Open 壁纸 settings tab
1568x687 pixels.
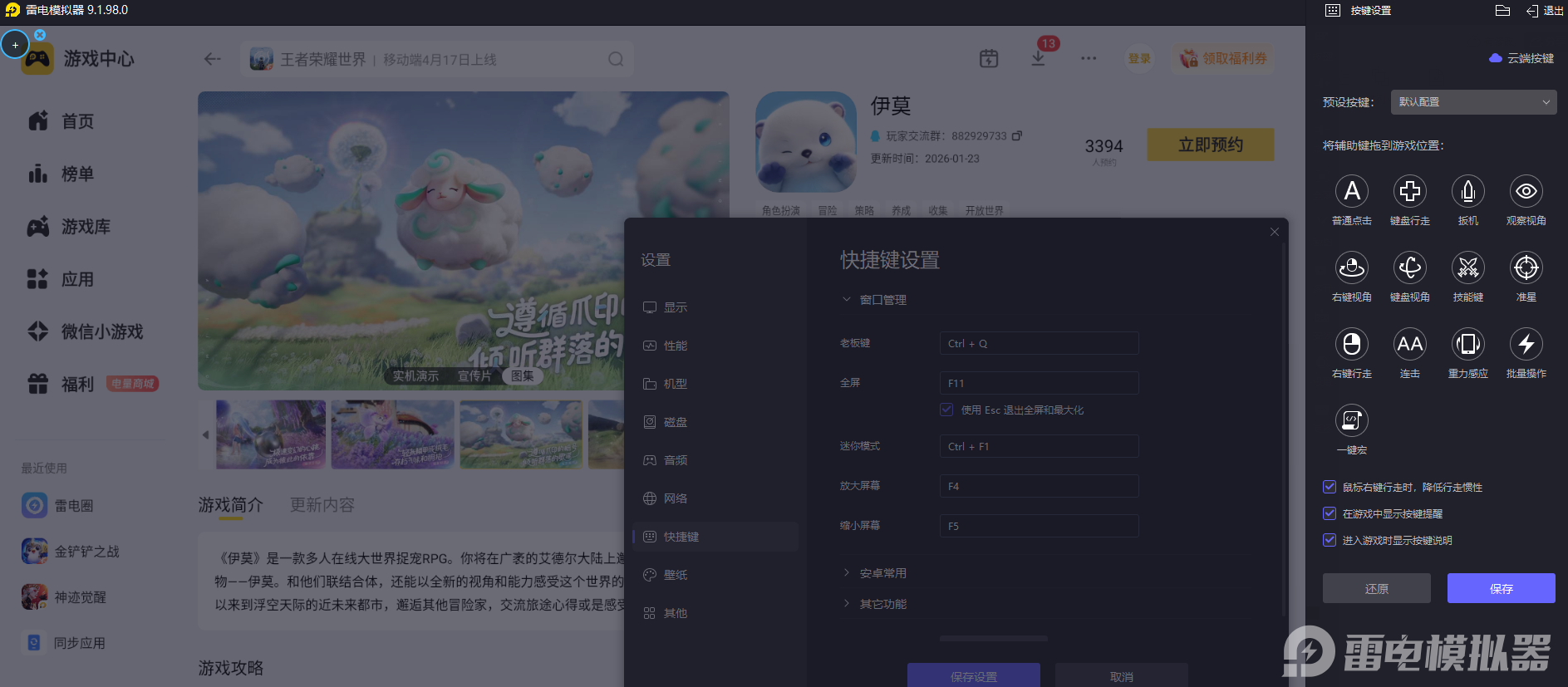point(715,575)
